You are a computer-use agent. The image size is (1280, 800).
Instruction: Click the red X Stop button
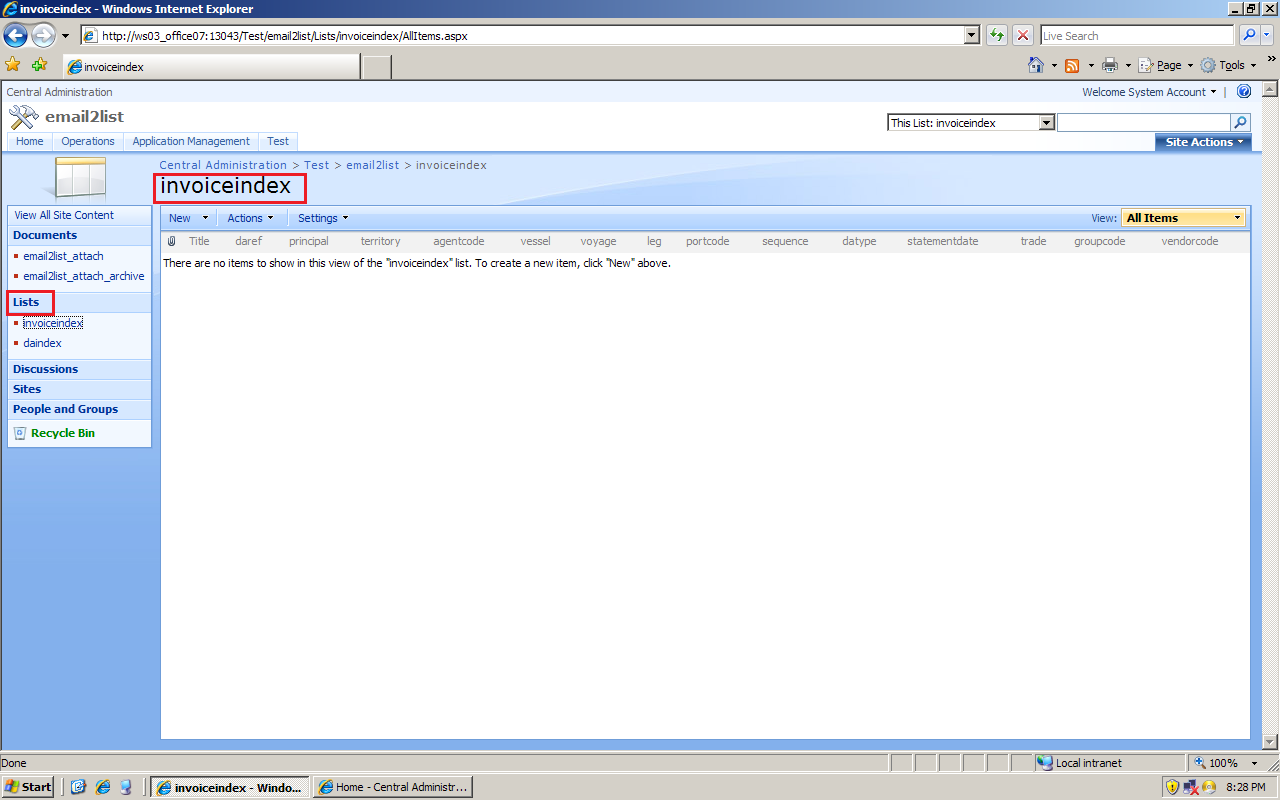pos(1023,36)
